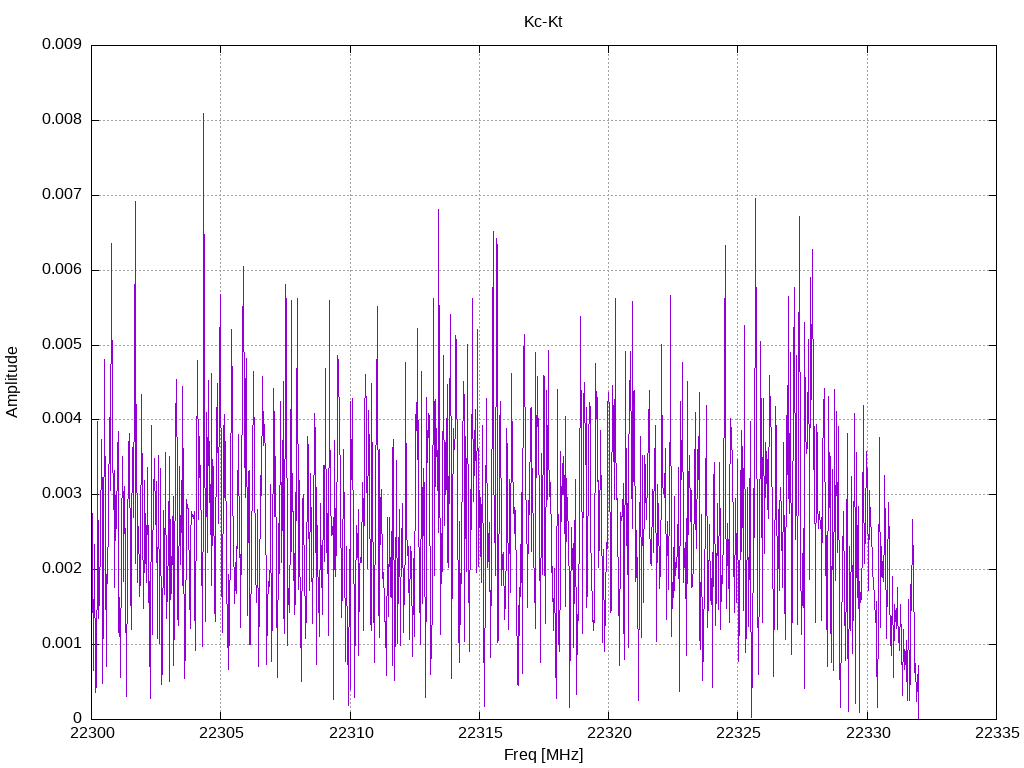
Task: Select the 22320 x-axis tick label
Action: (x=609, y=733)
